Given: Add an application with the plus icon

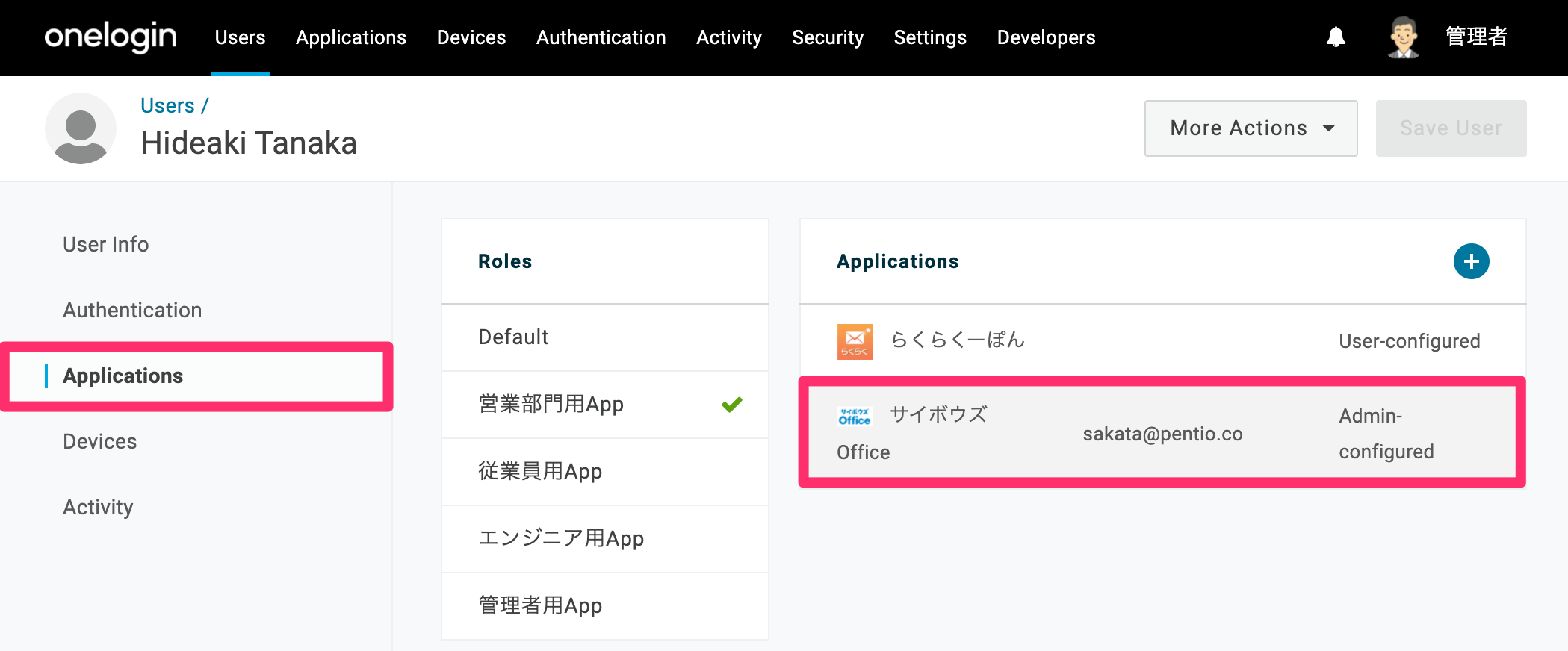Looking at the screenshot, I should 1471,261.
